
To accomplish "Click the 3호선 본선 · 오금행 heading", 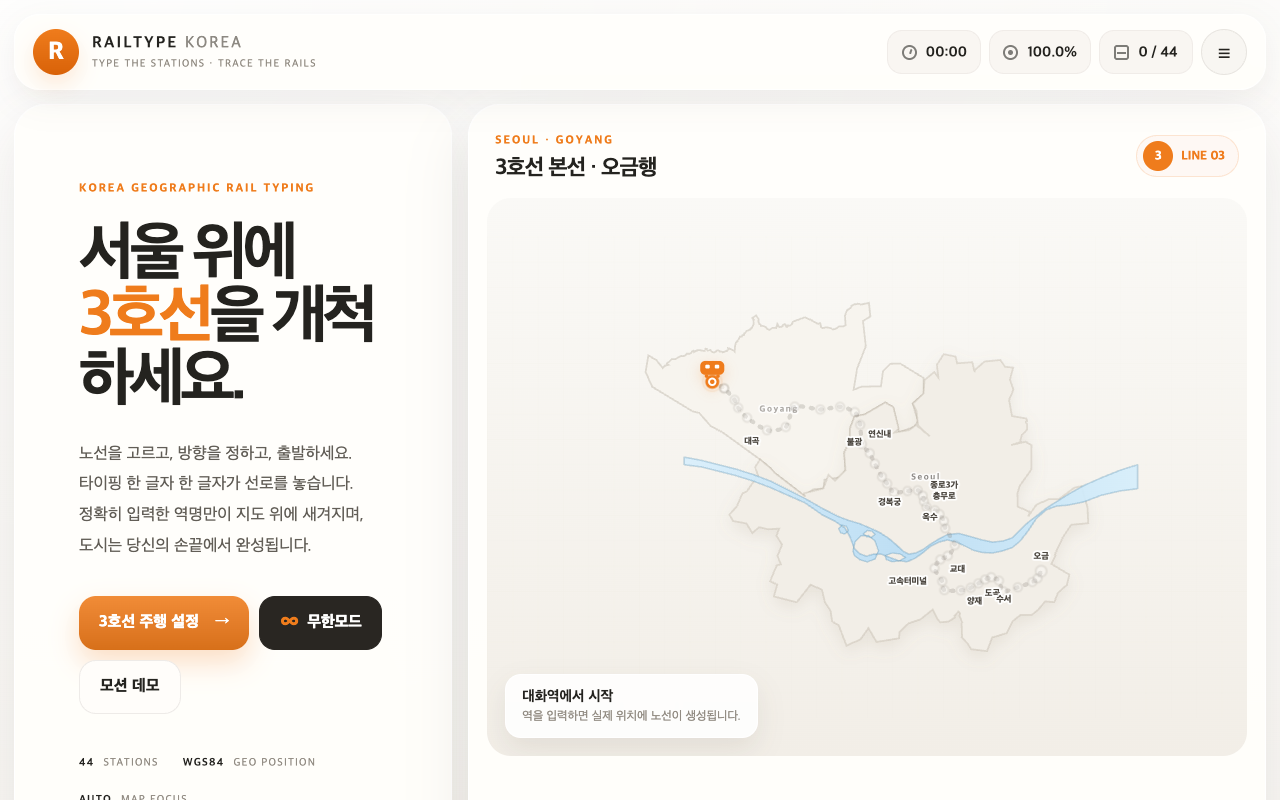I will [576, 166].
